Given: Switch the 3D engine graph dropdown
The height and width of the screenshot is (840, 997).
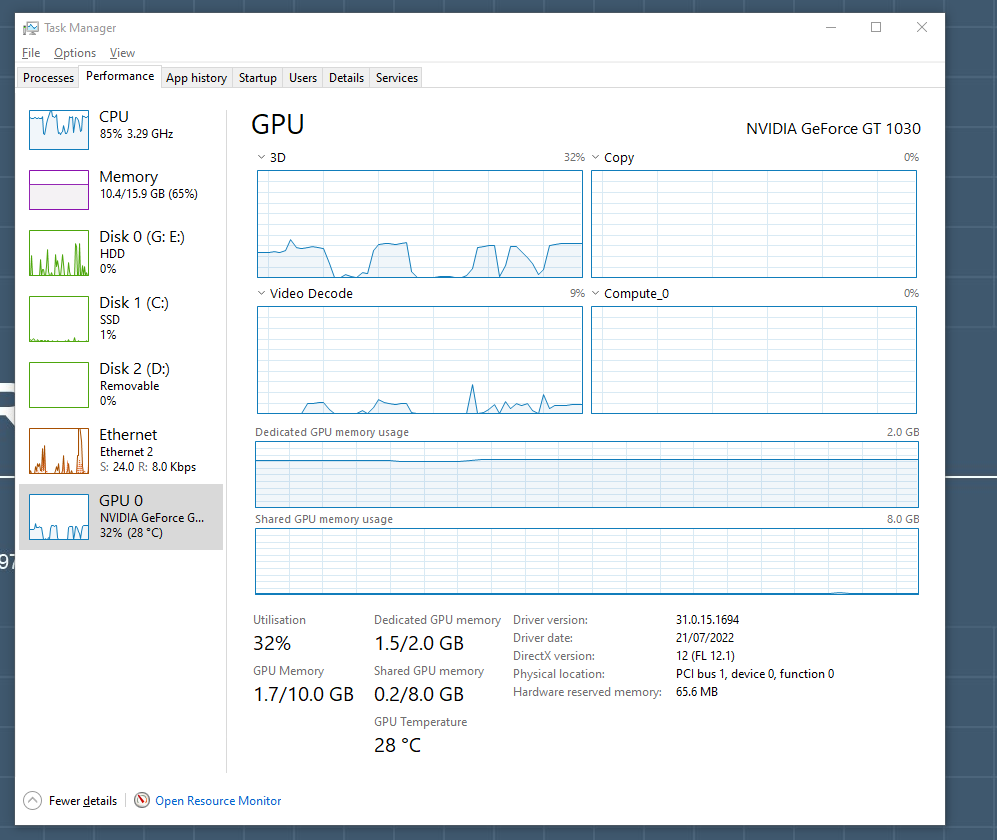Looking at the screenshot, I should (x=260, y=157).
